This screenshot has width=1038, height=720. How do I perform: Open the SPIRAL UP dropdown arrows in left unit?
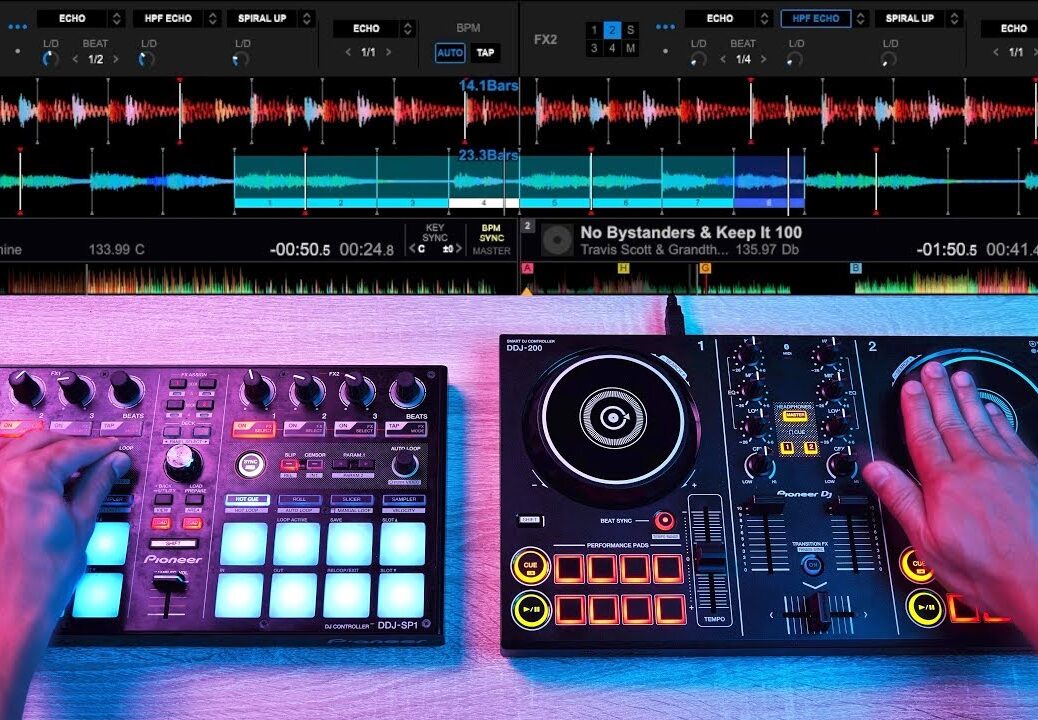point(307,19)
